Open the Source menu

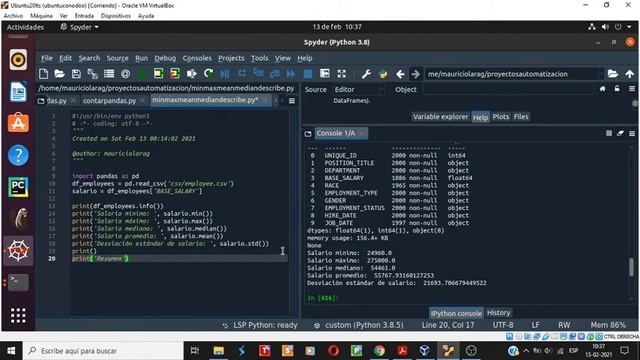point(118,58)
